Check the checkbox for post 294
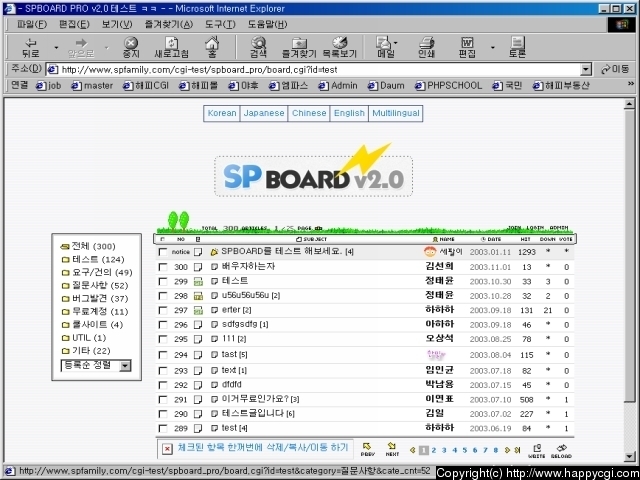 163,355
